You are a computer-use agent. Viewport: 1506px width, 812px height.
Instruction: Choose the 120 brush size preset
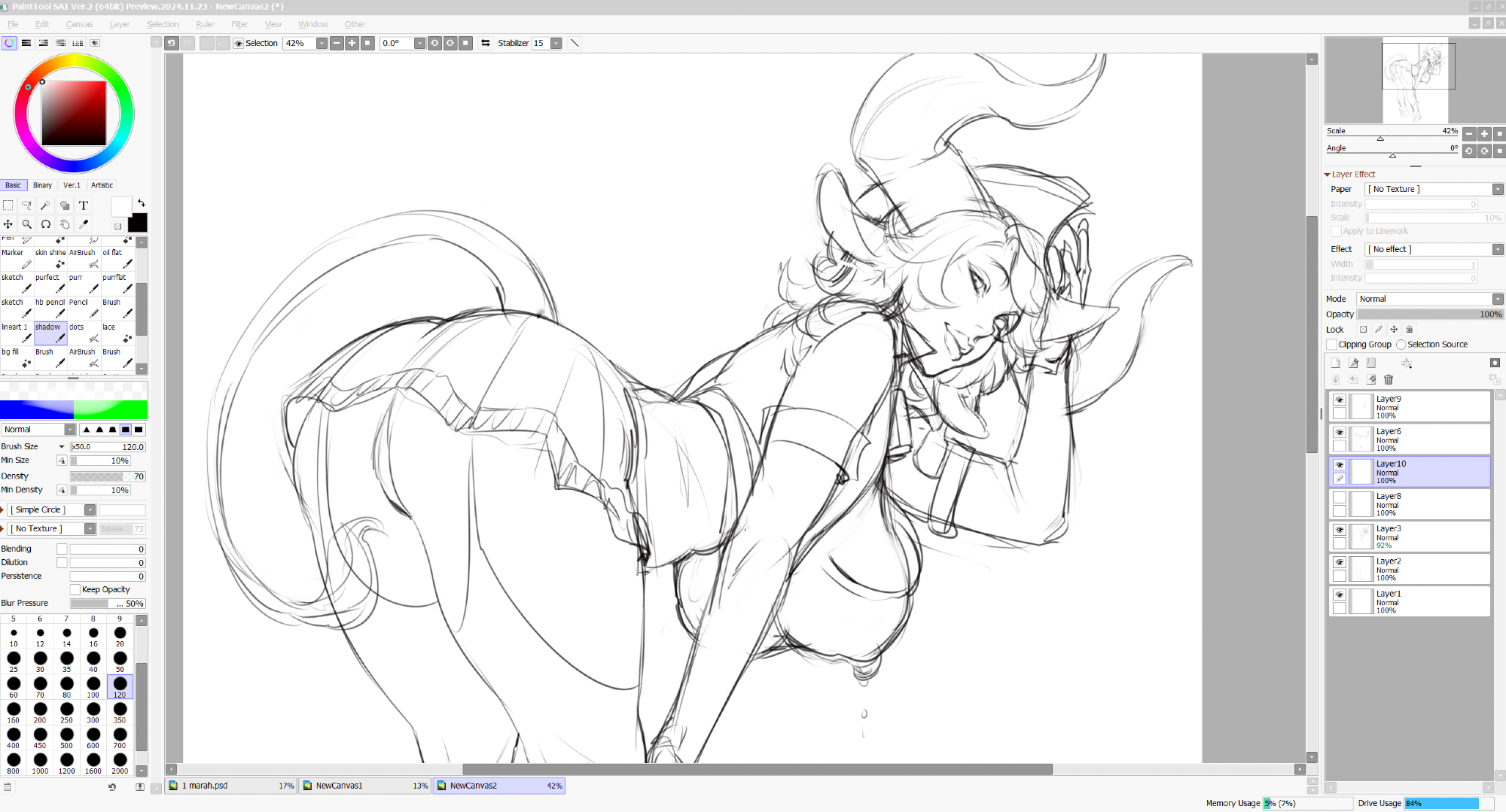point(120,686)
